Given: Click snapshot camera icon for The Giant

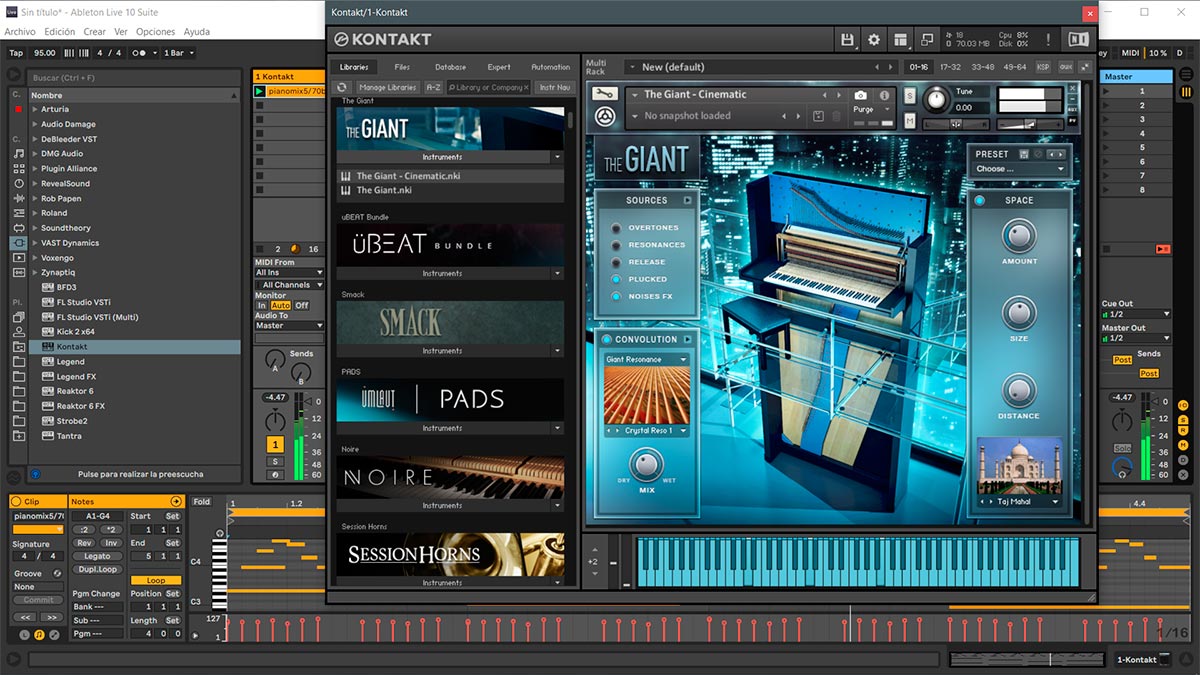Looking at the screenshot, I should [x=861, y=95].
